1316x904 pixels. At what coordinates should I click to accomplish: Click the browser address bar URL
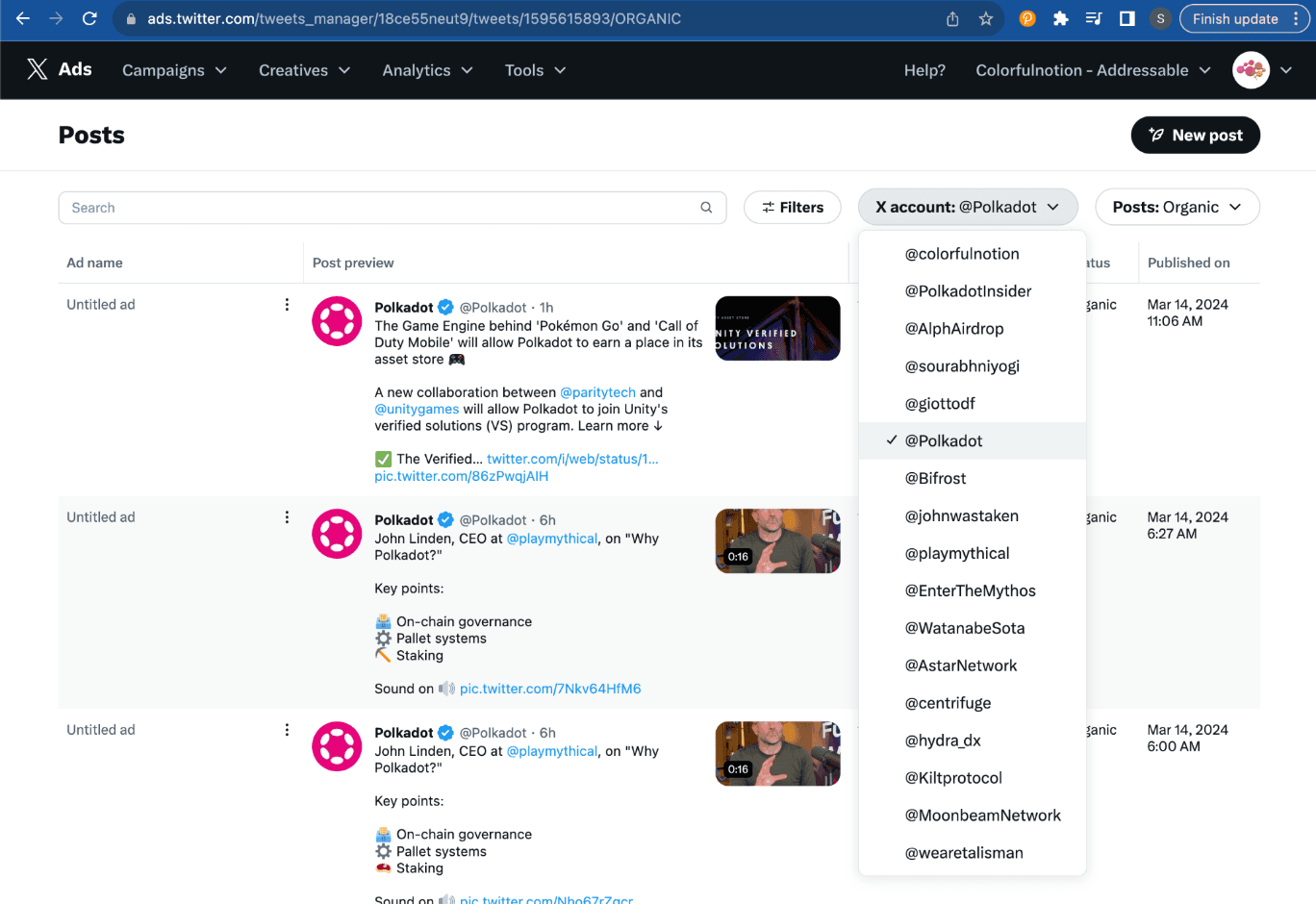pyautogui.click(x=414, y=19)
